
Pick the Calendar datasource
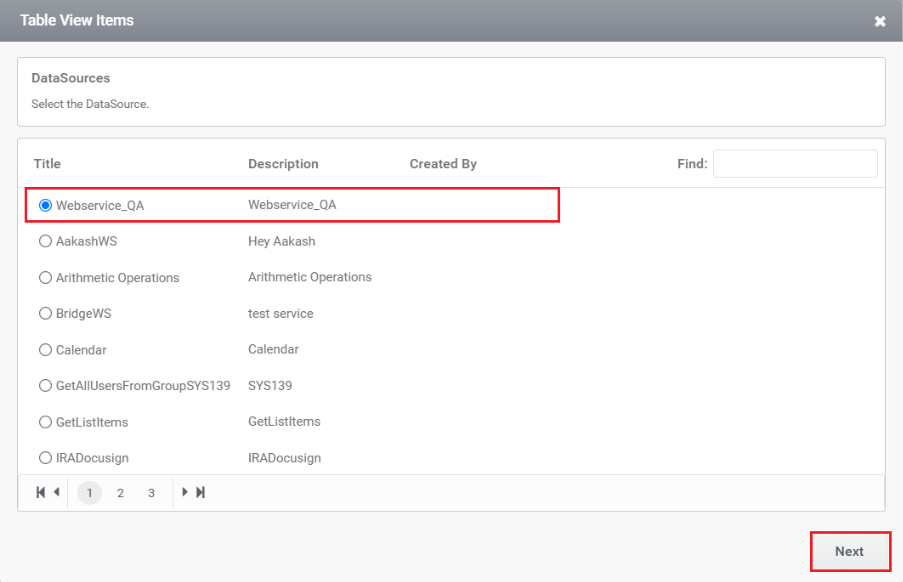pyautogui.click(x=45, y=349)
